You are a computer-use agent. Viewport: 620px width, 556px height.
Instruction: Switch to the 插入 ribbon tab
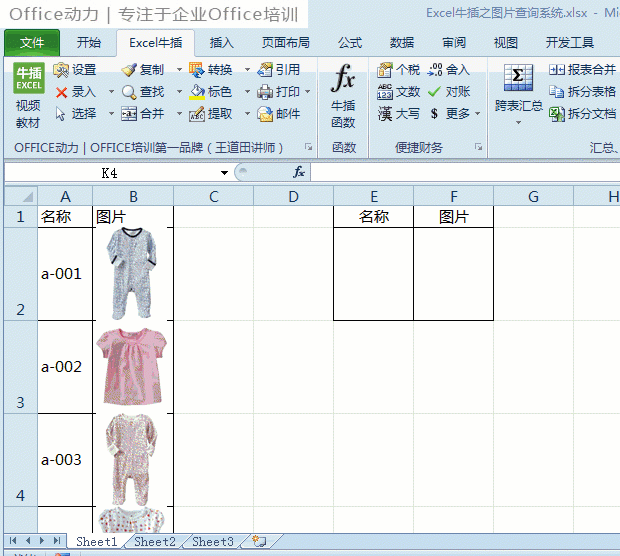(222, 43)
